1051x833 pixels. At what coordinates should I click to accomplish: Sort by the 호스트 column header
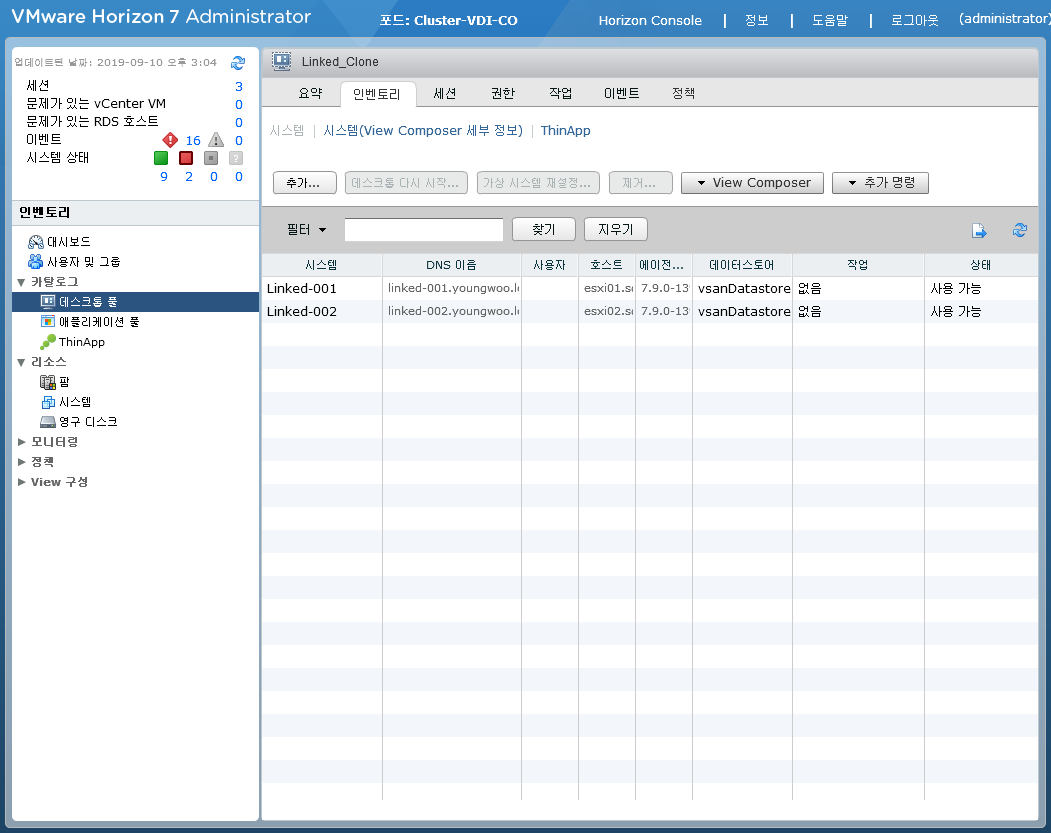pyautogui.click(x=607, y=265)
